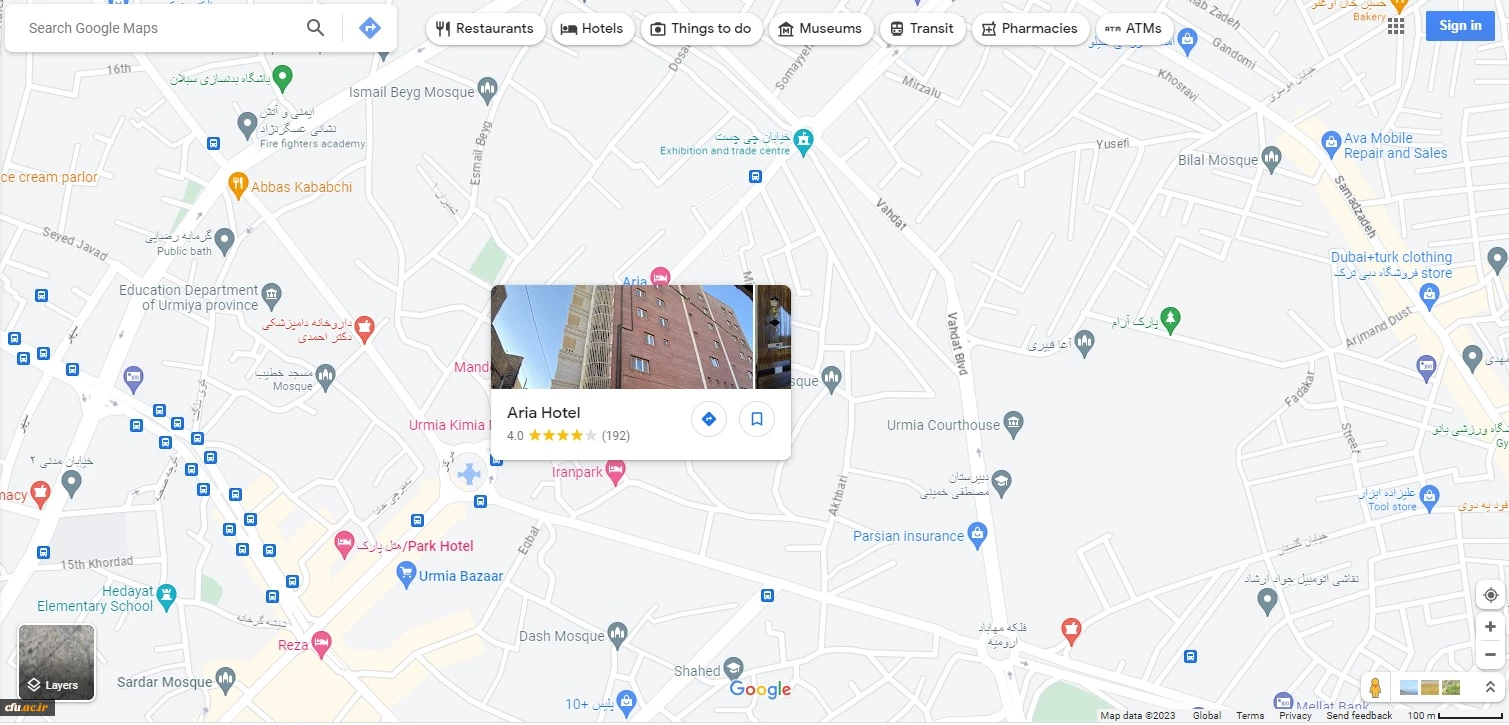The height and width of the screenshot is (725, 1509).
Task: Click the search magnifier icon
Action: coord(315,28)
